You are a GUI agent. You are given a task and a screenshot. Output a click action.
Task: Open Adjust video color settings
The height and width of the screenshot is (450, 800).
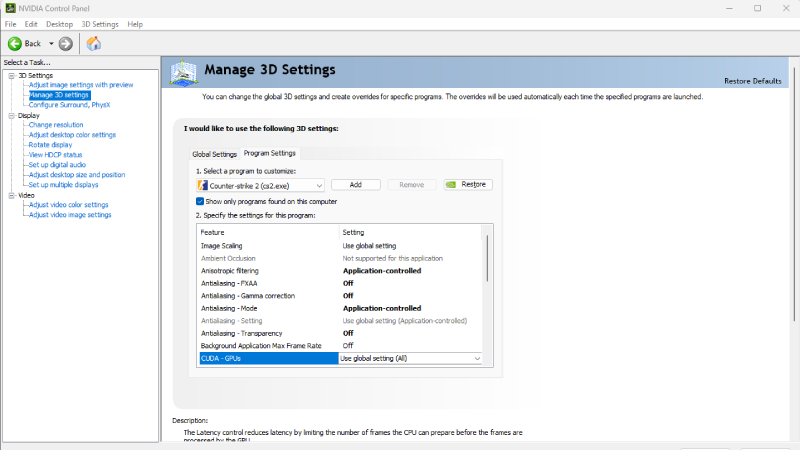pyautogui.click(x=68, y=205)
